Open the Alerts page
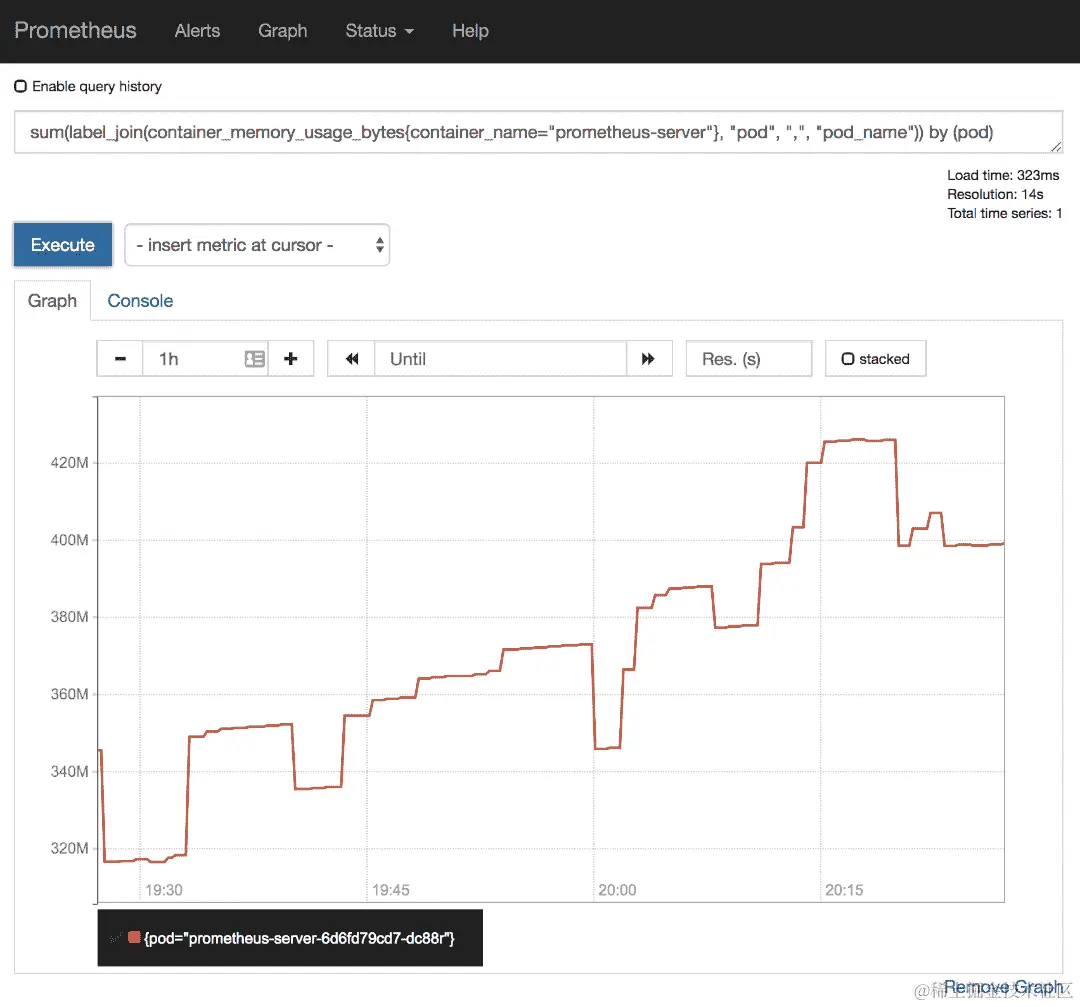 click(197, 31)
